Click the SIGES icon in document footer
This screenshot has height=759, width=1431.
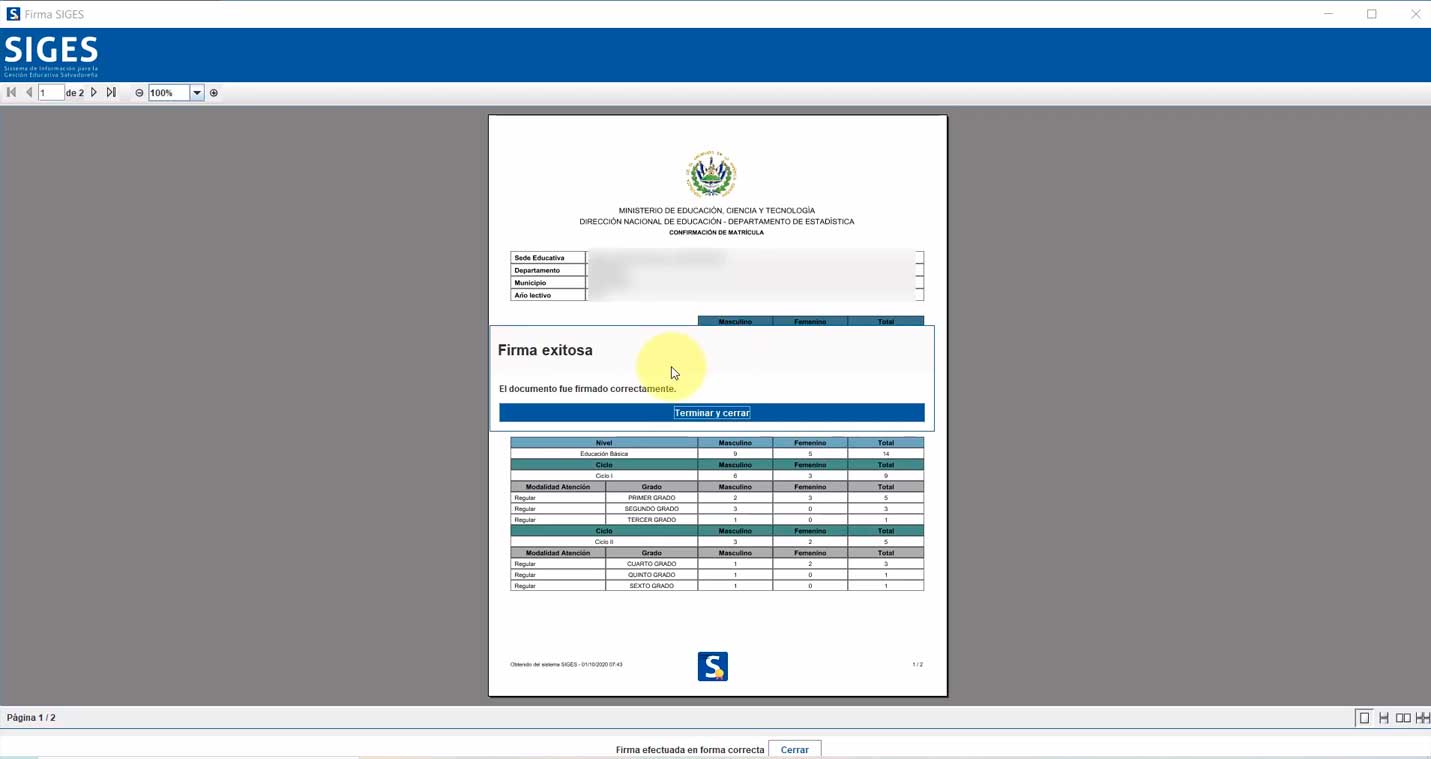pyautogui.click(x=712, y=666)
